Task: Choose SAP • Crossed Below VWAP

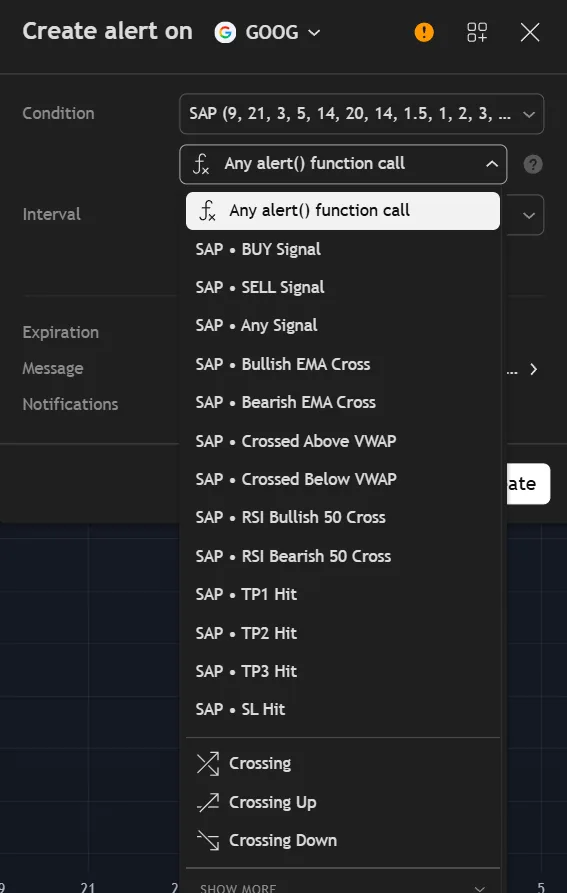Action: pos(343,480)
